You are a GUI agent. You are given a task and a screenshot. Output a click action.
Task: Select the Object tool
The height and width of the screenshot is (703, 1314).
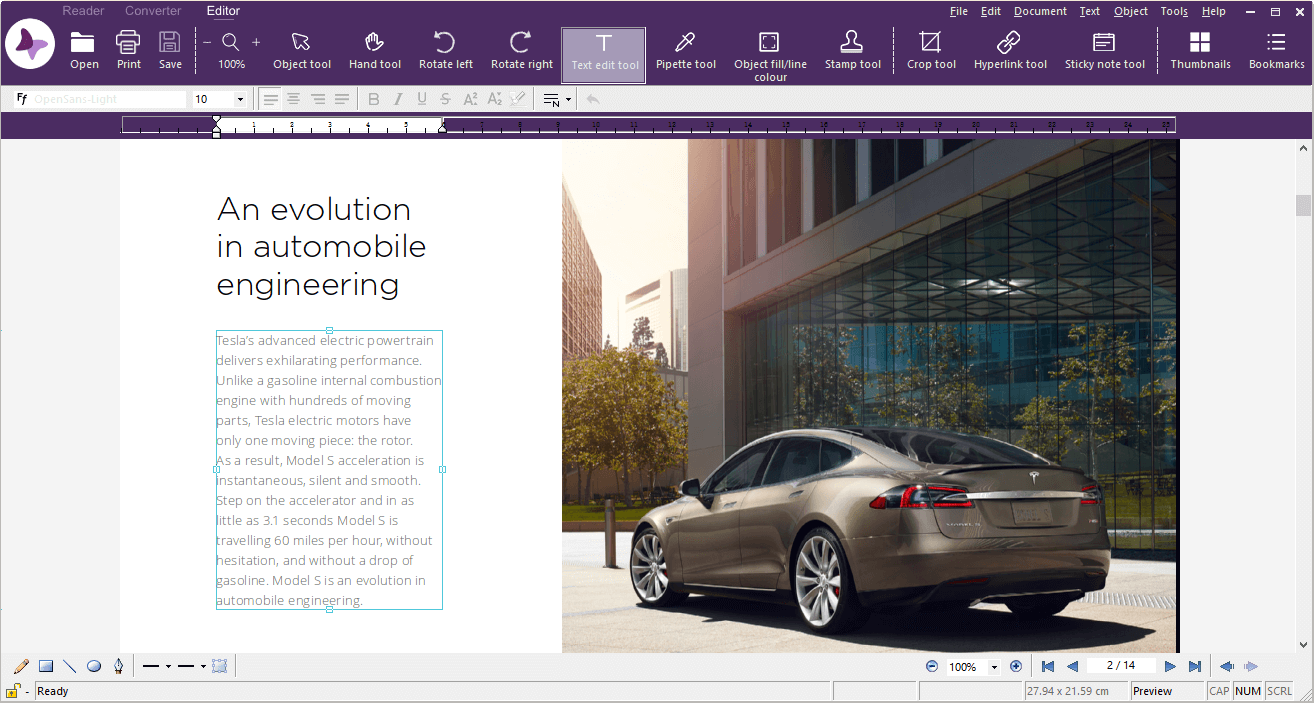[x=302, y=50]
